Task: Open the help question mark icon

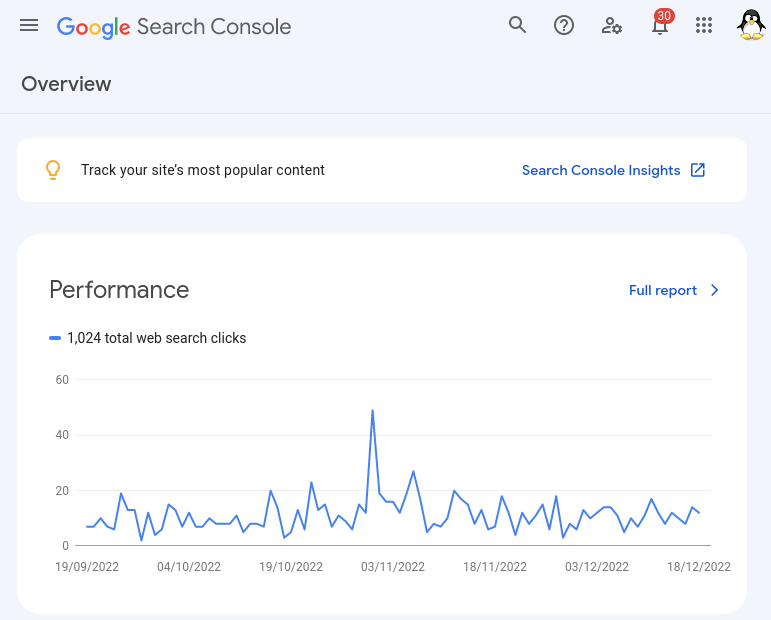Action: click(563, 25)
